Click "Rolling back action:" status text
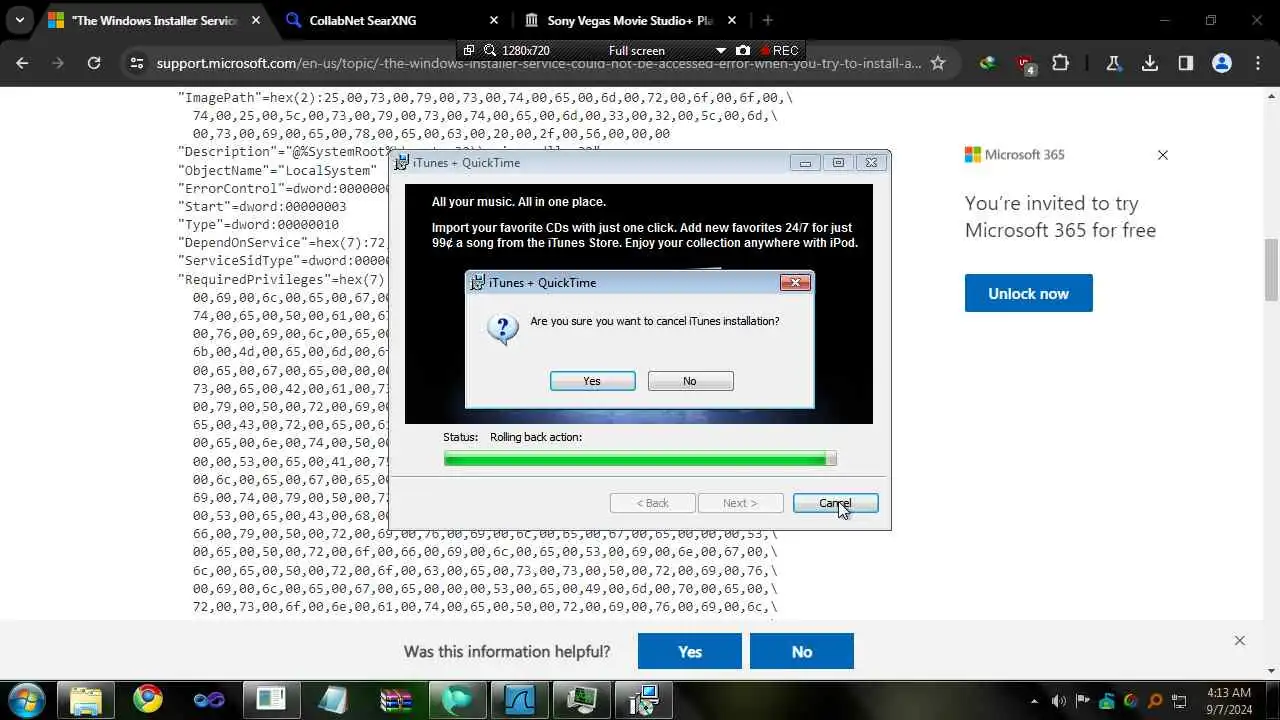The width and height of the screenshot is (1280, 720). tap(536, 437)
